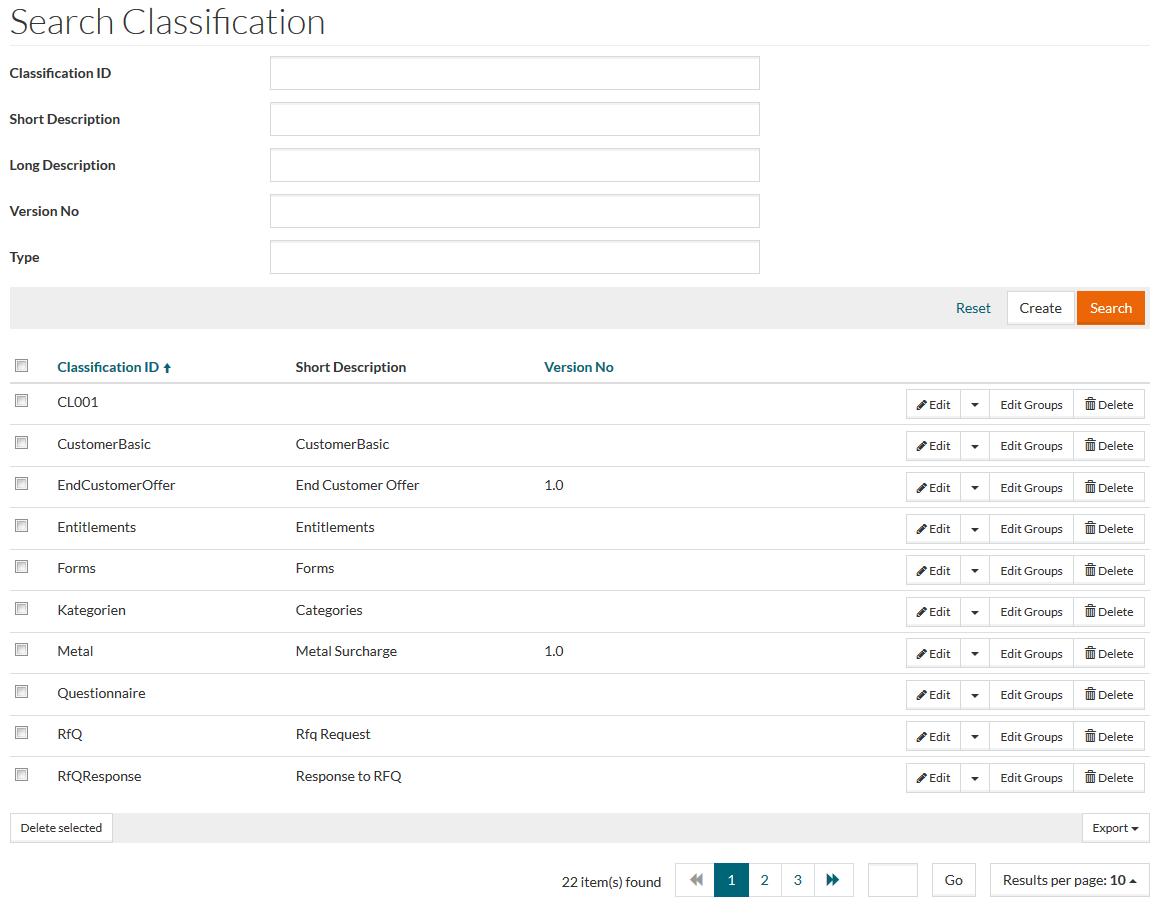Focus the Classification ID input field
Viewport: 1159px width, 904px height.
[514, 73]
